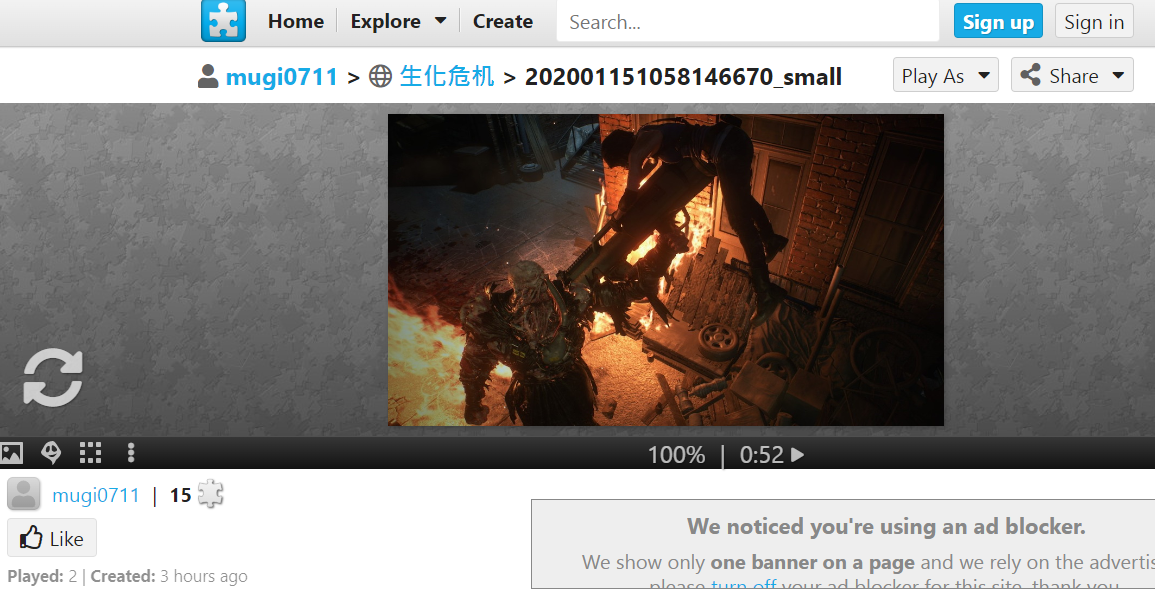
Task: Open mugi0711 avatar below the puzzle
Action: pos(24,494)
